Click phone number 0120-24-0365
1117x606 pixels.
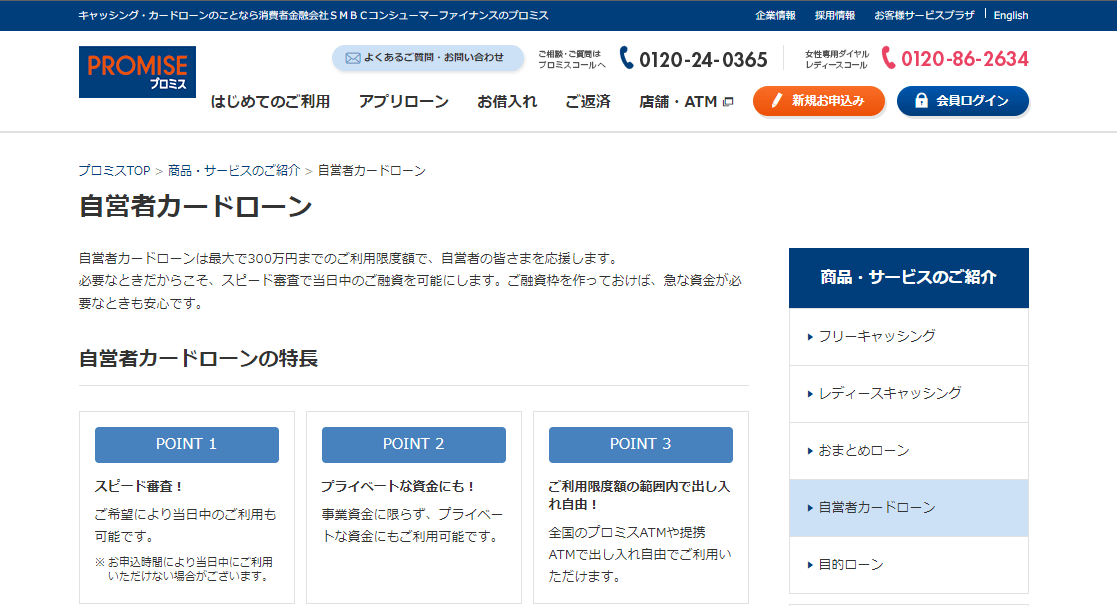tap(703, 60)
